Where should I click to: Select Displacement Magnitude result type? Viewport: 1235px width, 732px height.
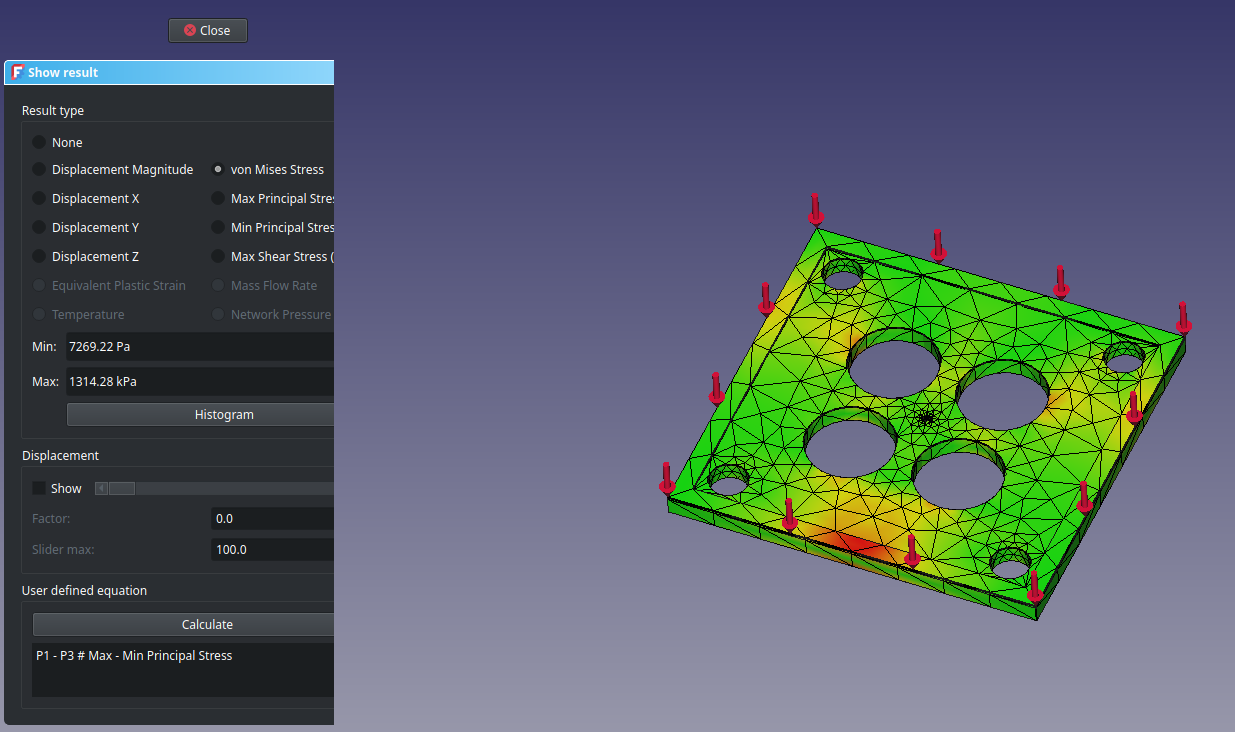pos(39,170)
